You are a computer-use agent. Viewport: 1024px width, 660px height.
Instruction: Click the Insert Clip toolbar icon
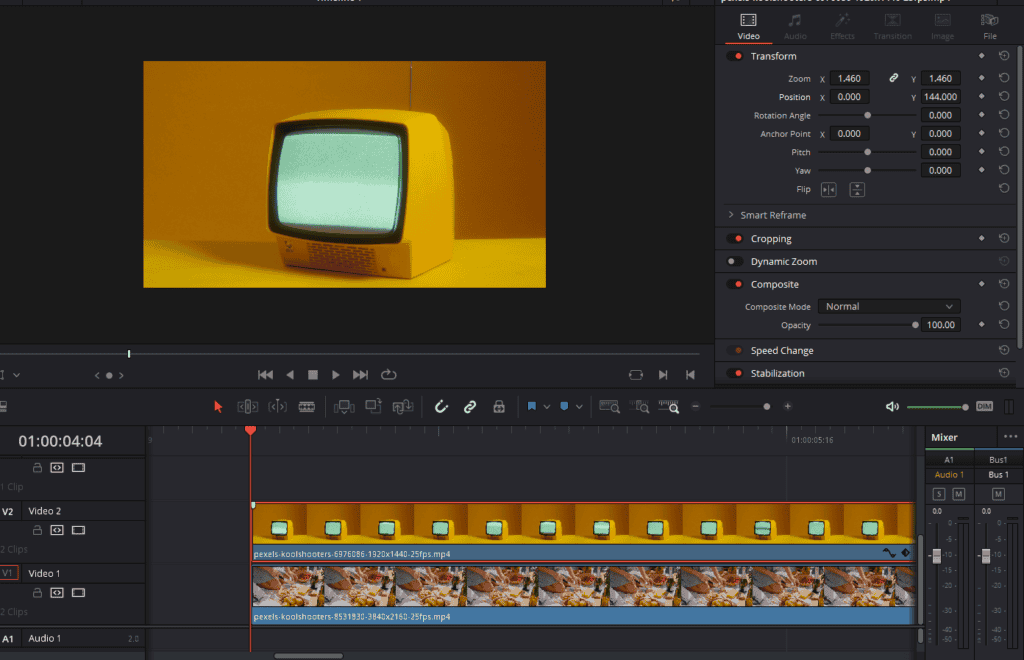click(x=344, y=407)
